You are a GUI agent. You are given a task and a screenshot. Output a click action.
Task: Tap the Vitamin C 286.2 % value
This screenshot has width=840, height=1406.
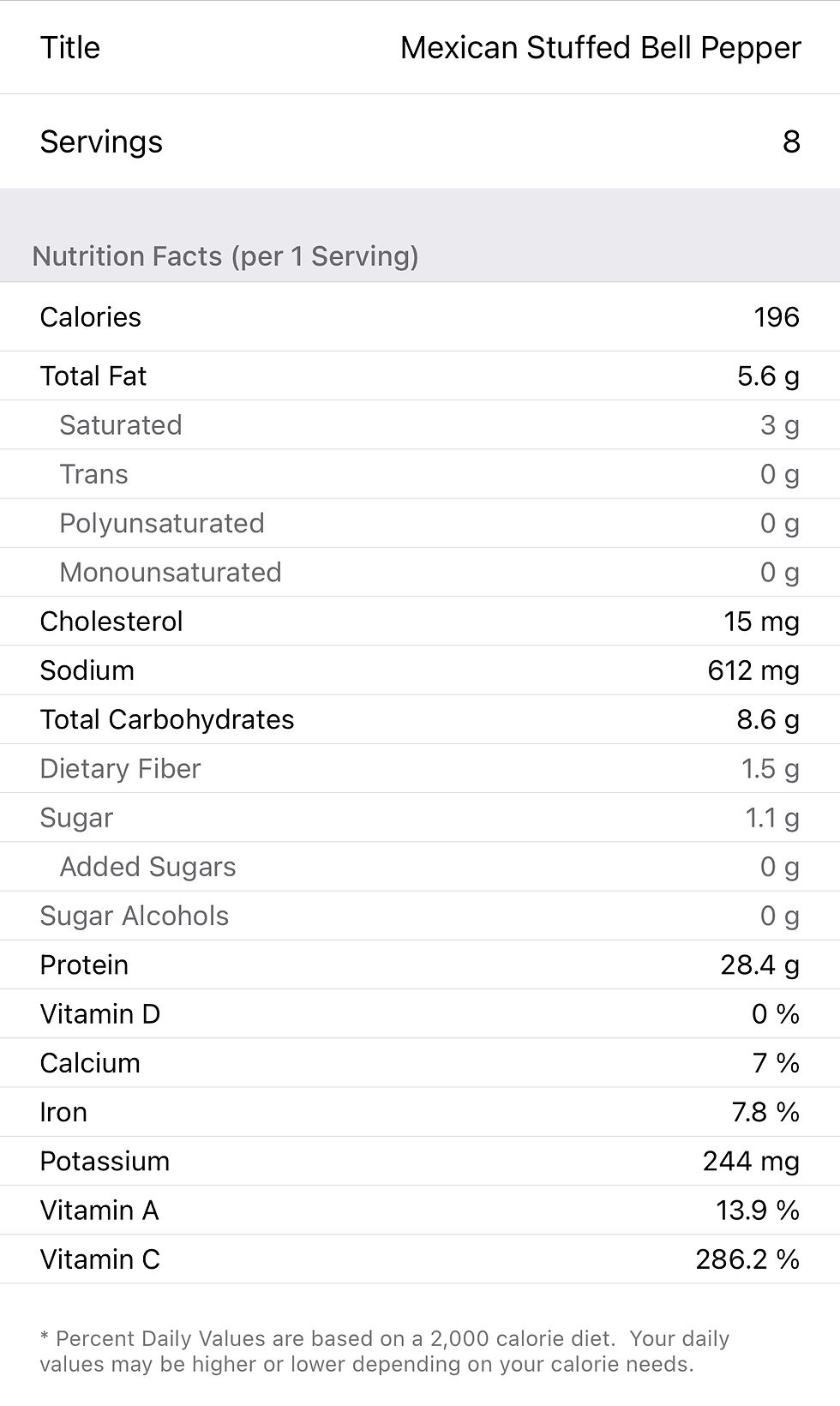click(x=747, y=1259)
